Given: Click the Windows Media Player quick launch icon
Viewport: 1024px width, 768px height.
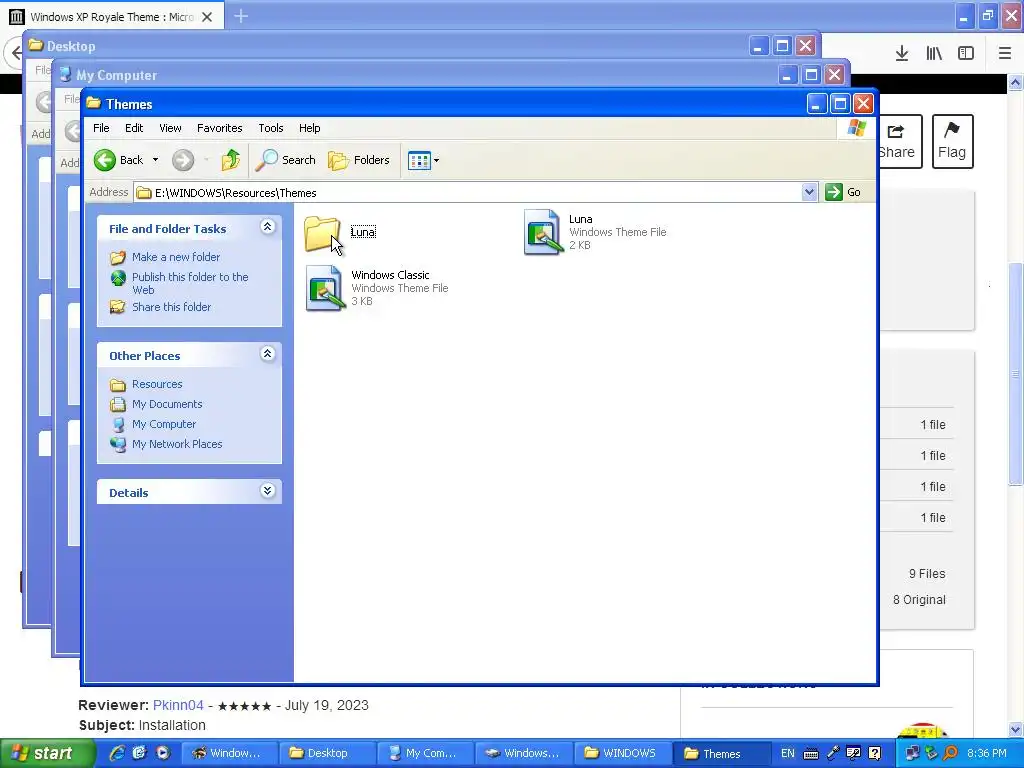Looking at the screenshot, I should 163,753.
